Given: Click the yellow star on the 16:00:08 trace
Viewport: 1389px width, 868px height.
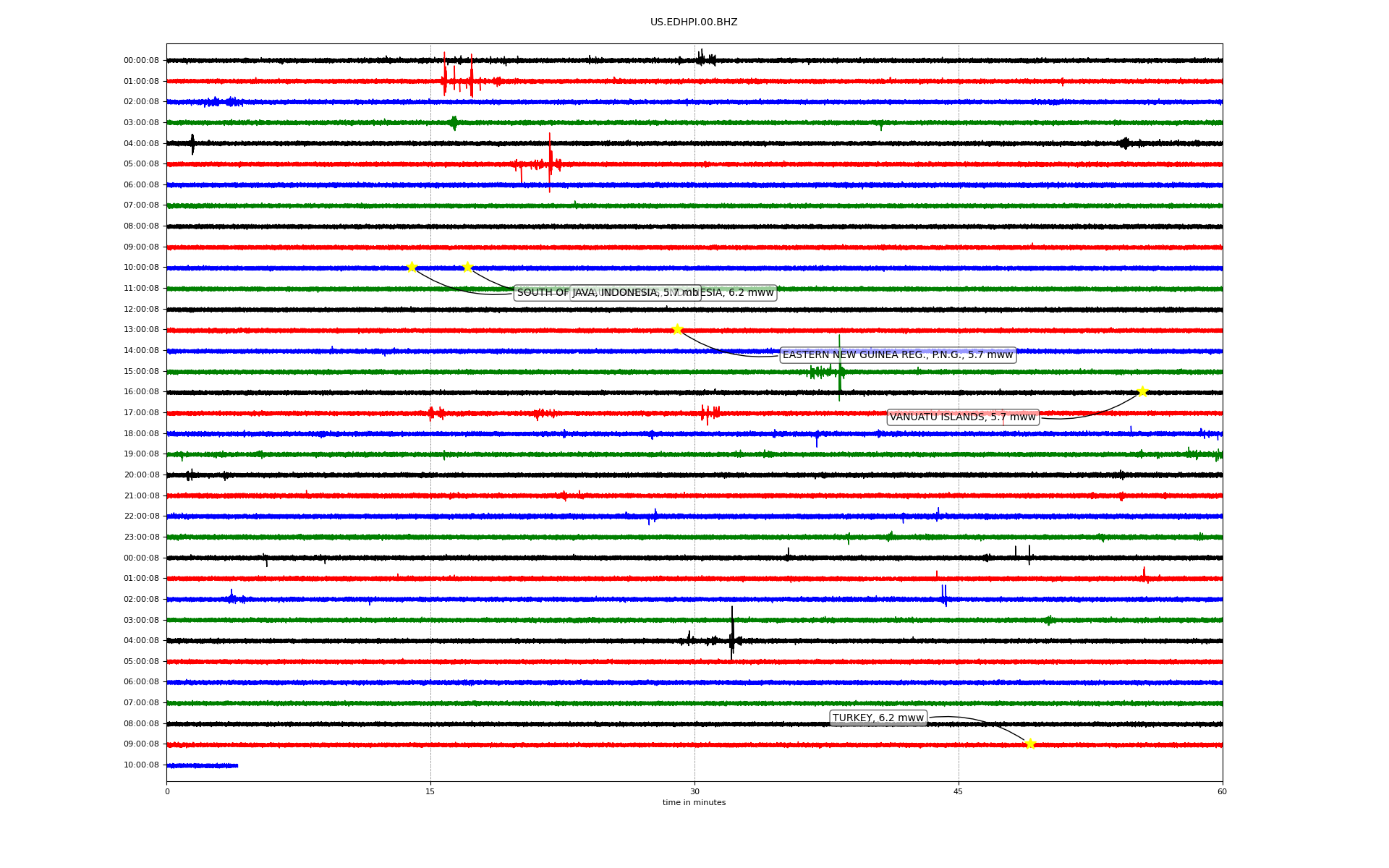Looking at the screenshot, I should coord(1142,391).
